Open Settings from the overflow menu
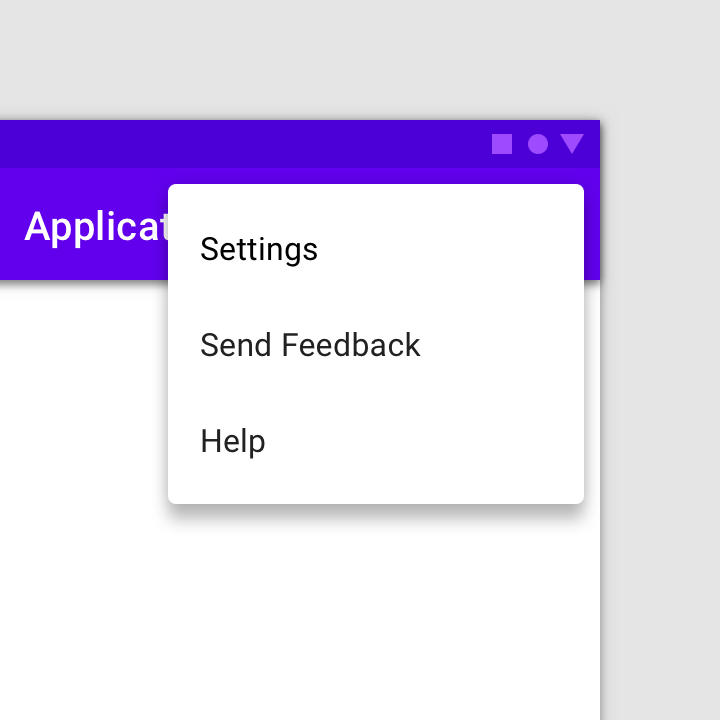Image resolution: width=720 pixels, height=720 pixels. [376, 249]
